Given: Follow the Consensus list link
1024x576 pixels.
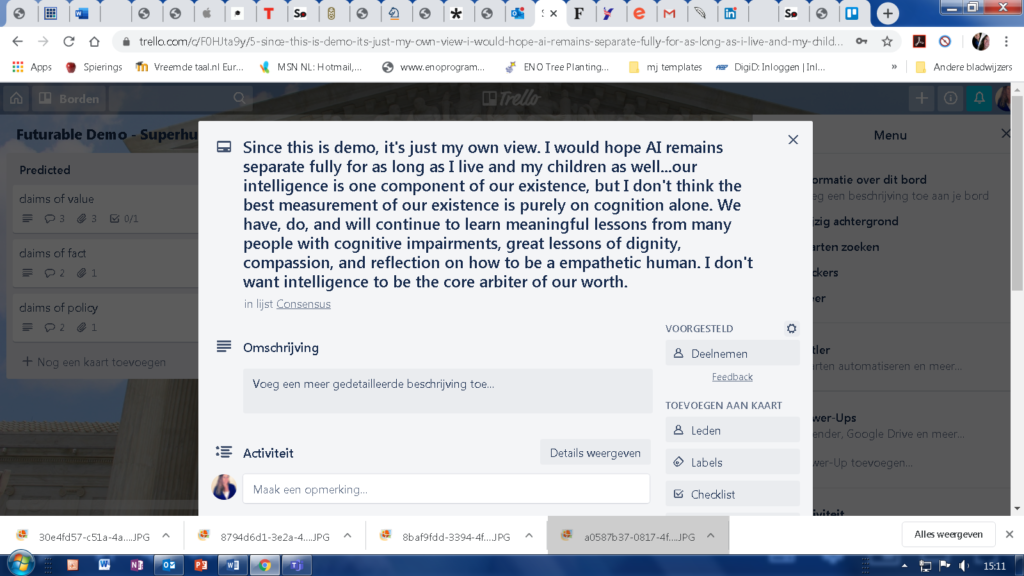Looking at the screenshot, I should 303,304.
